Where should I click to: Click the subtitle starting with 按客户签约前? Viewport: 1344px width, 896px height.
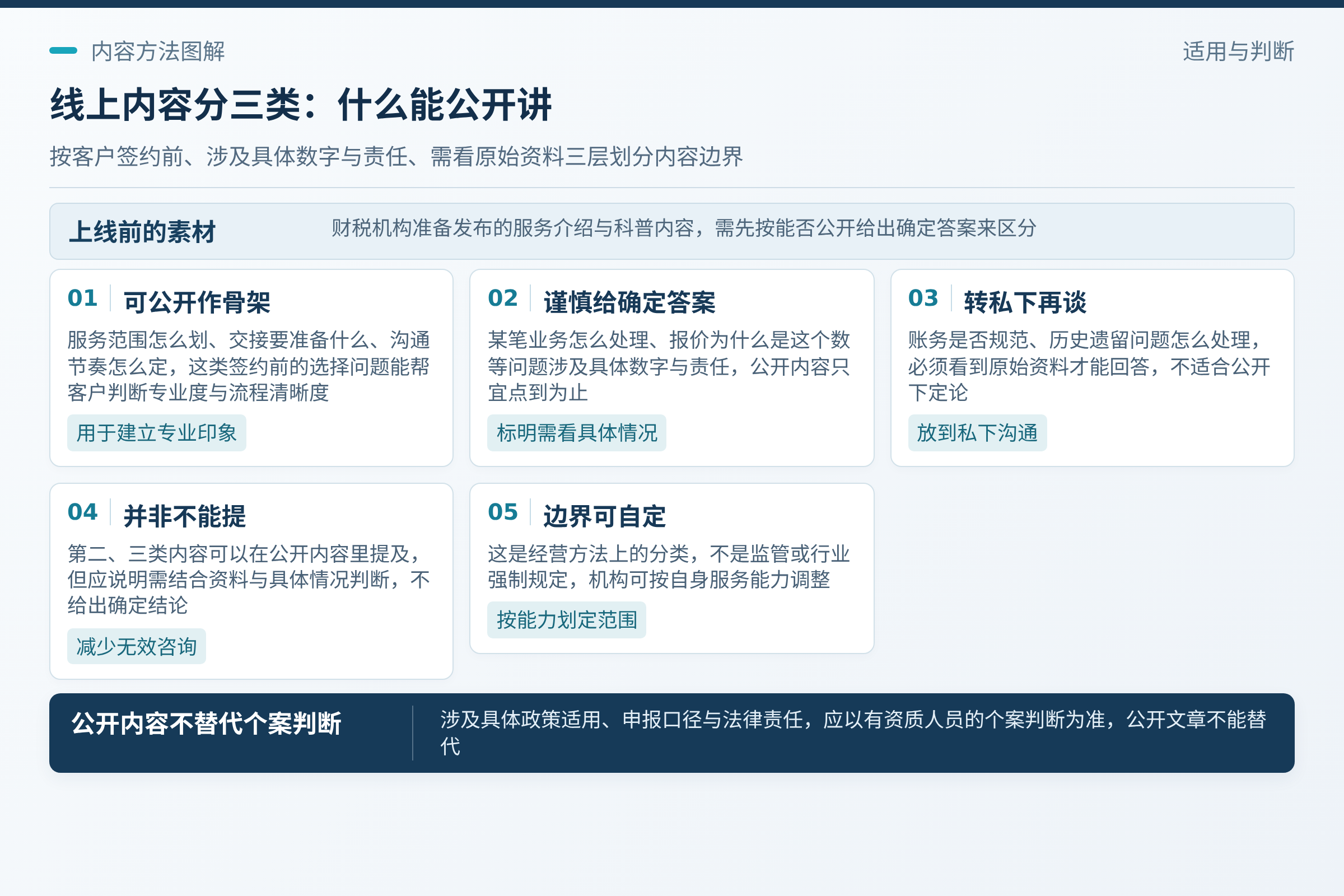396,156
